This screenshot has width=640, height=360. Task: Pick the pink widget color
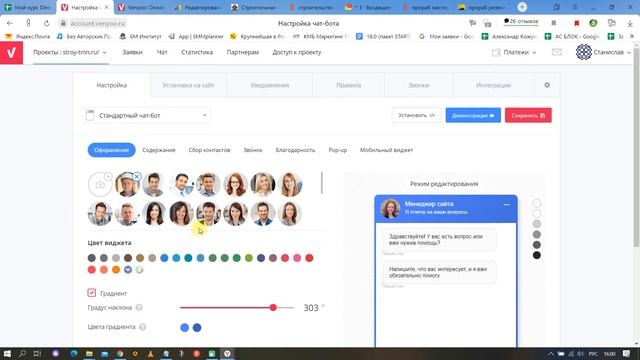coord(297,258)
